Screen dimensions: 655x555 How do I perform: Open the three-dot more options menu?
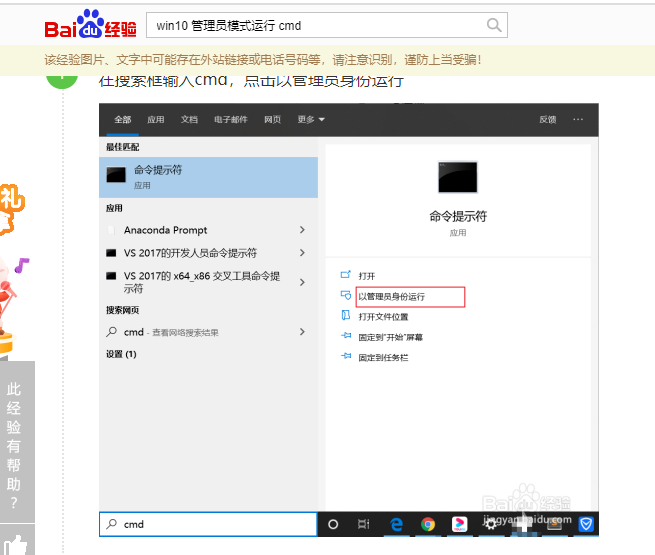coord(578,119)
